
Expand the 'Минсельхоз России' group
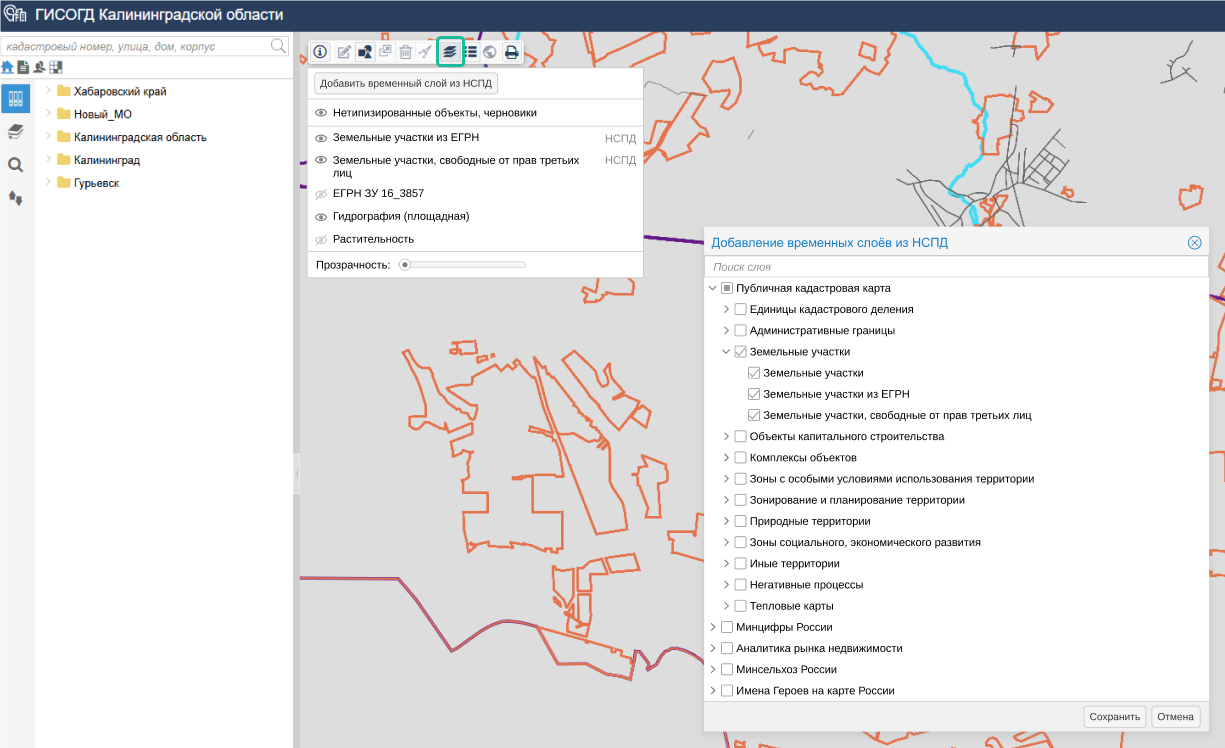point(713,669)
